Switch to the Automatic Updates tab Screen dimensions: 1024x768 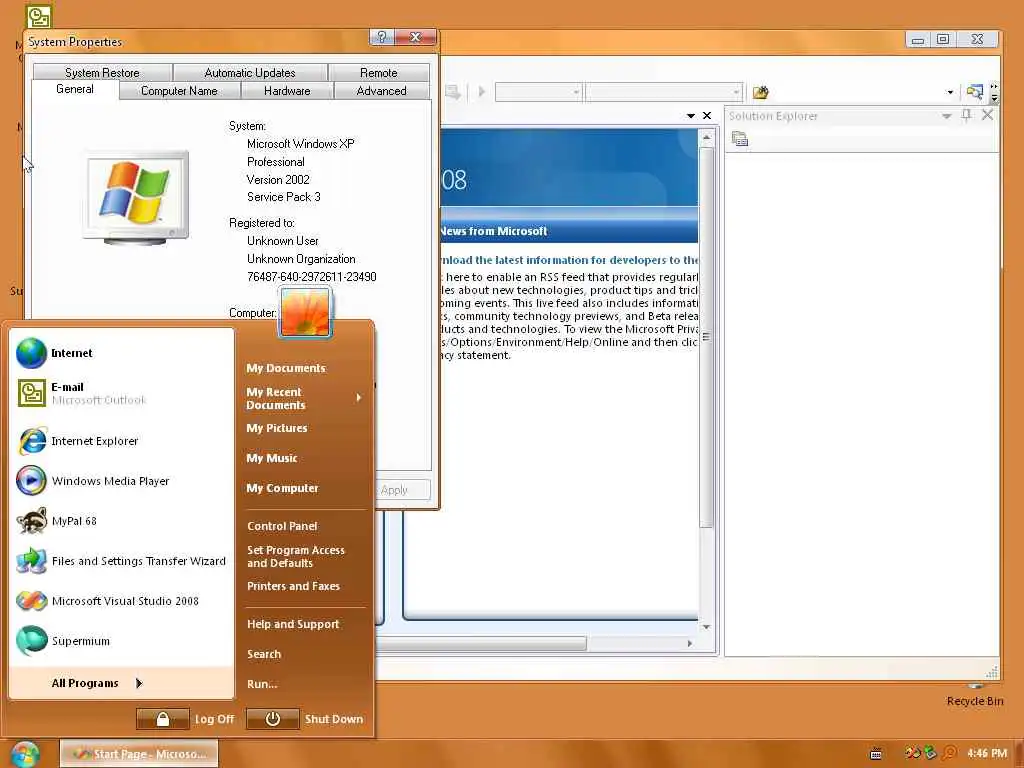click(x=250, y=72)
